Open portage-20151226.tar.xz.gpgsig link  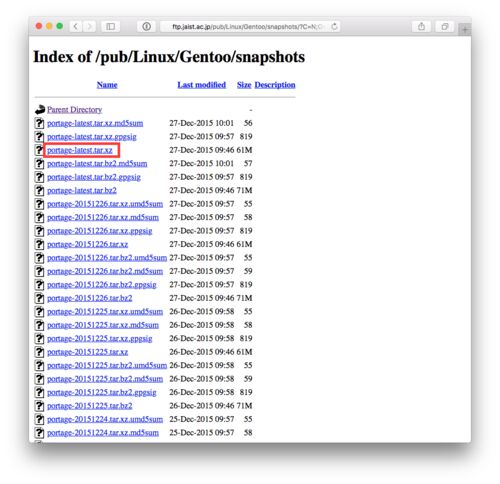point(99,231)
